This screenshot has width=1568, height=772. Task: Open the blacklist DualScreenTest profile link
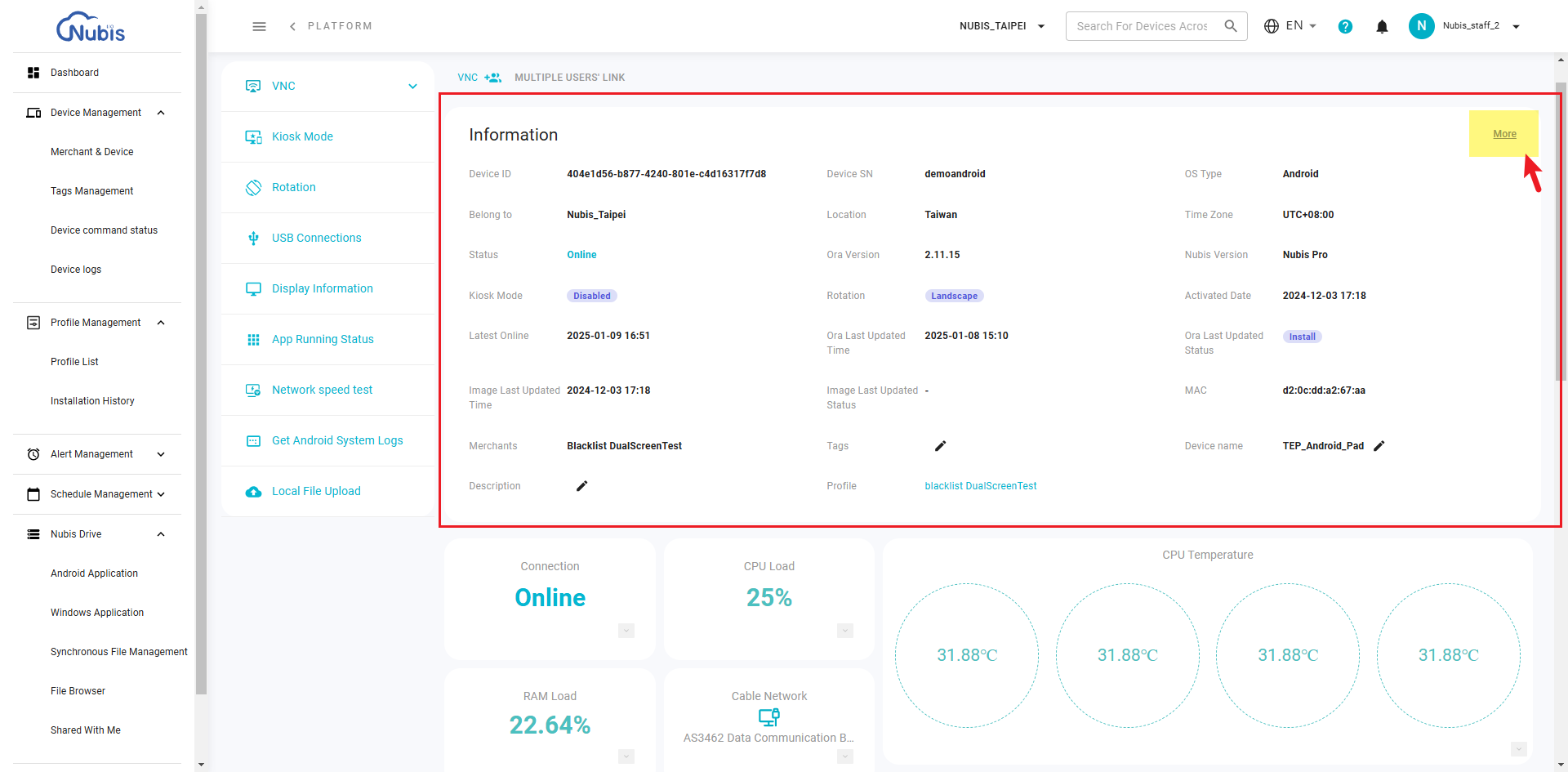pyautogui.click(x=980, y=486)
